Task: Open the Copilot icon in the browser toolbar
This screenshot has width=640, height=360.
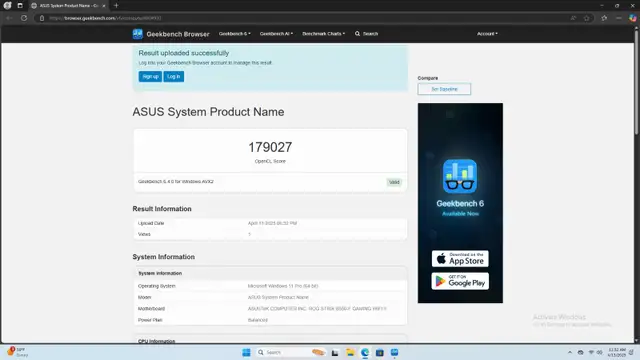Action: tap(632, 18)
